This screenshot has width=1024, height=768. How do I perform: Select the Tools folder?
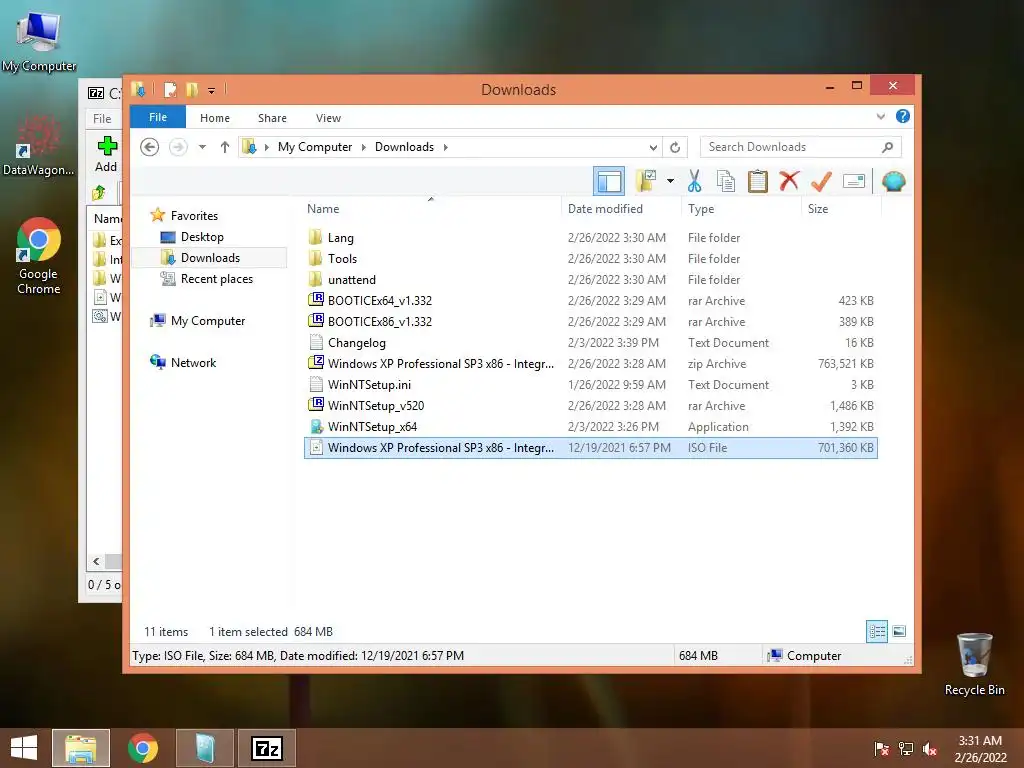[x=591, y=259]
